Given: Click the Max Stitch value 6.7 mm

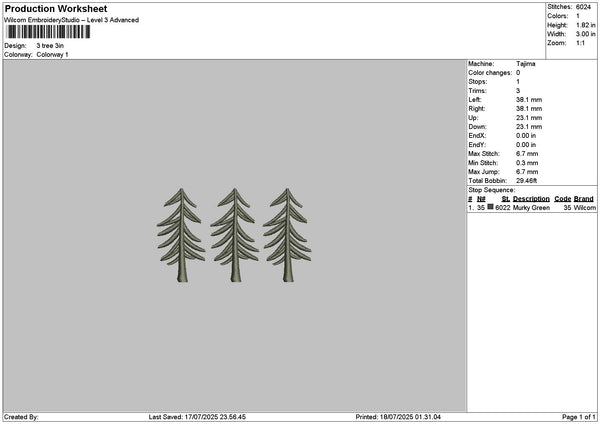Looking at the screenshot, I should (527, 154).
